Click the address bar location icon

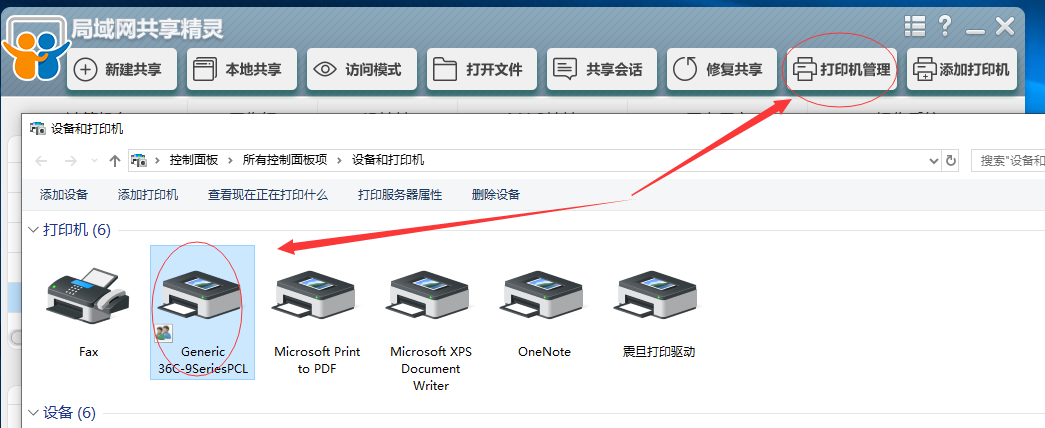point(139,160)
